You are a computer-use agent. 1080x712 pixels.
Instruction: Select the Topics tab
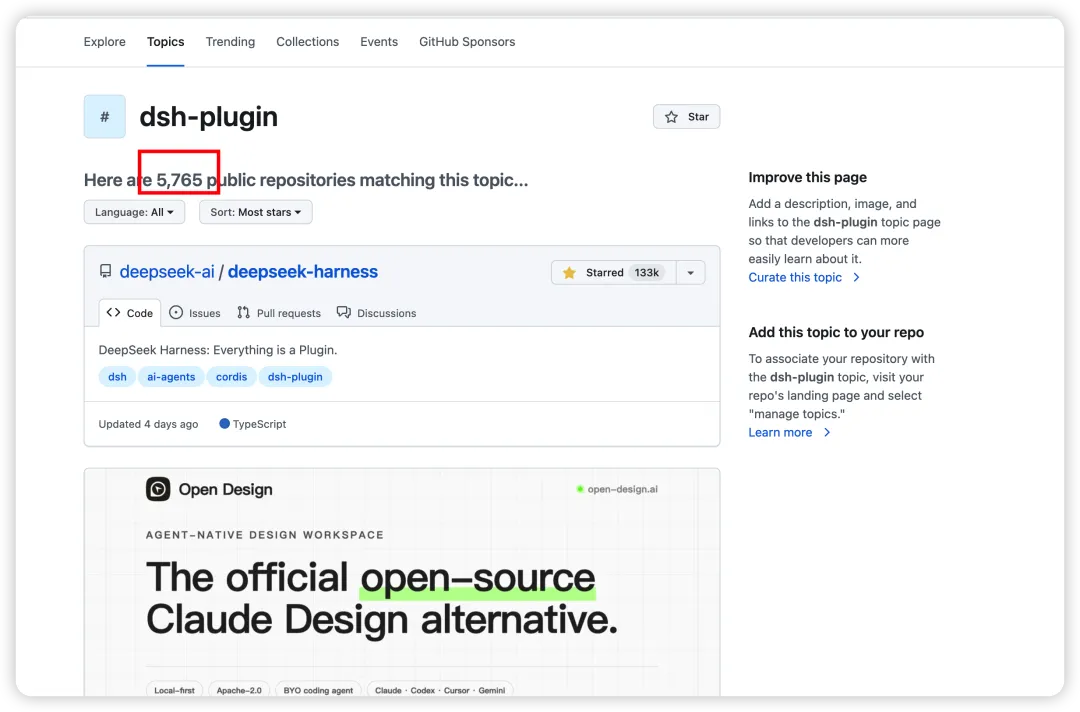coord(165,41)
